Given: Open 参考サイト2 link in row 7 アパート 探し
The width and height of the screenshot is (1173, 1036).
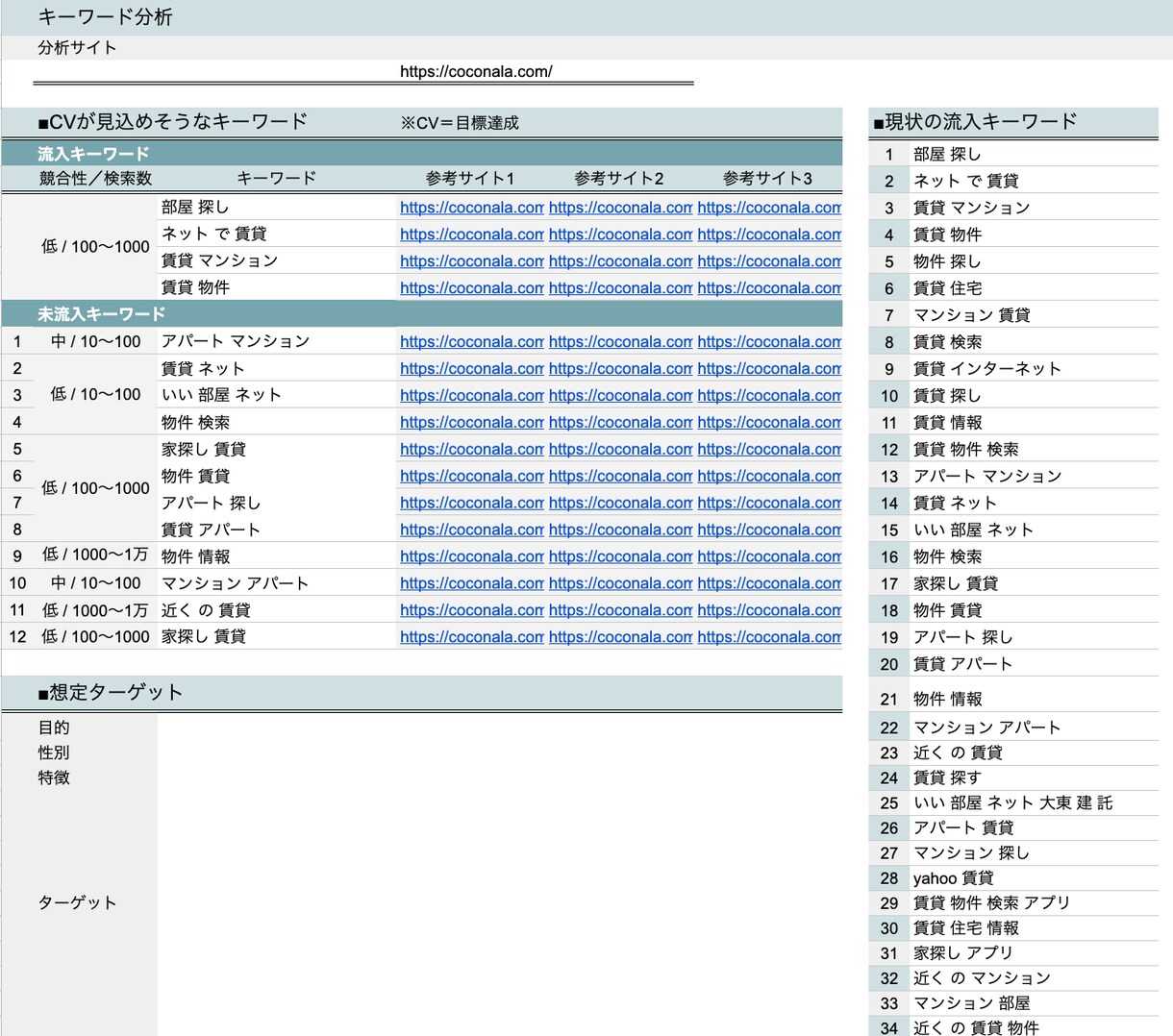Looking at the screenshot, I should click(621, 503).
